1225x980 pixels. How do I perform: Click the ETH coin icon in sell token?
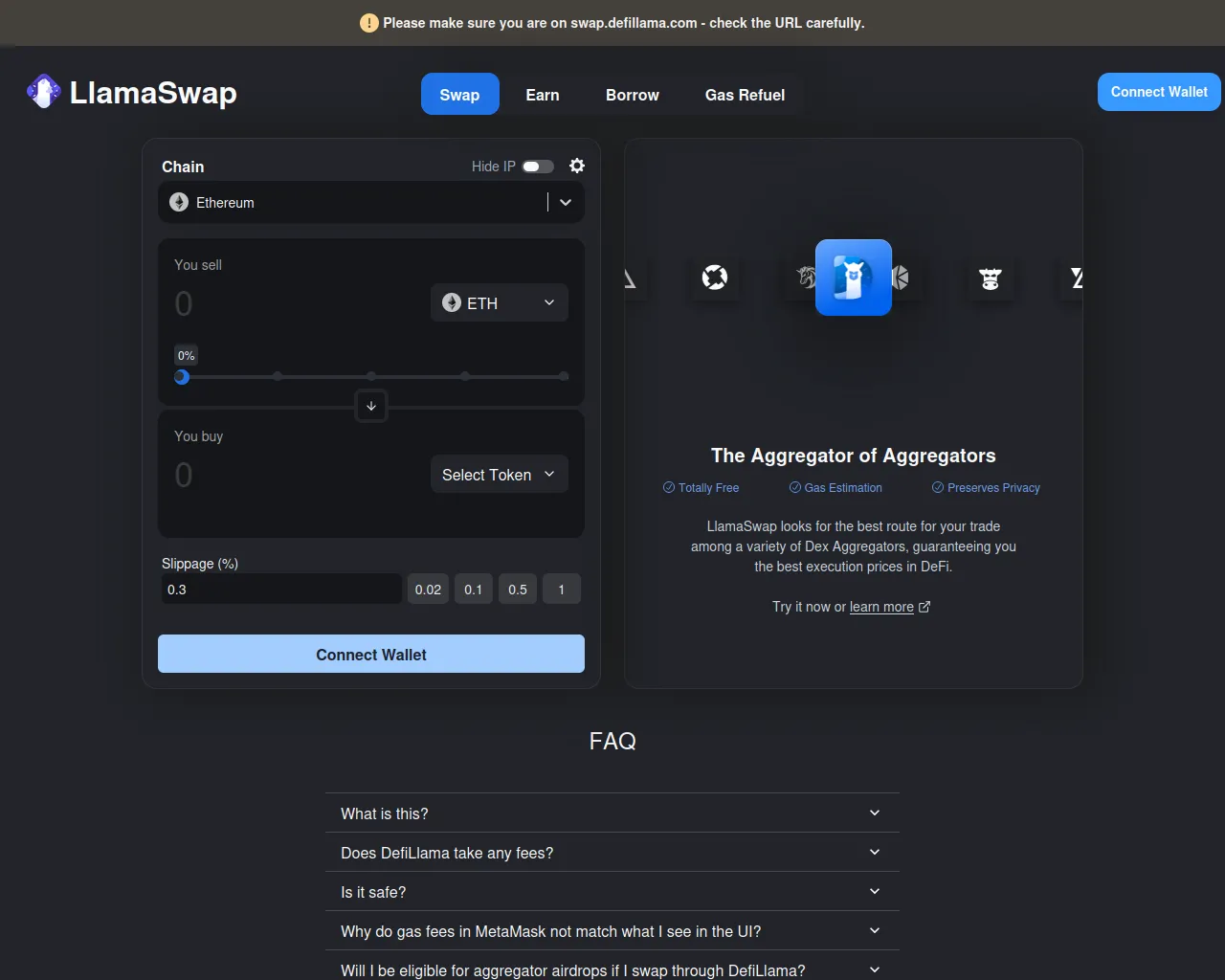click(452, 302)
